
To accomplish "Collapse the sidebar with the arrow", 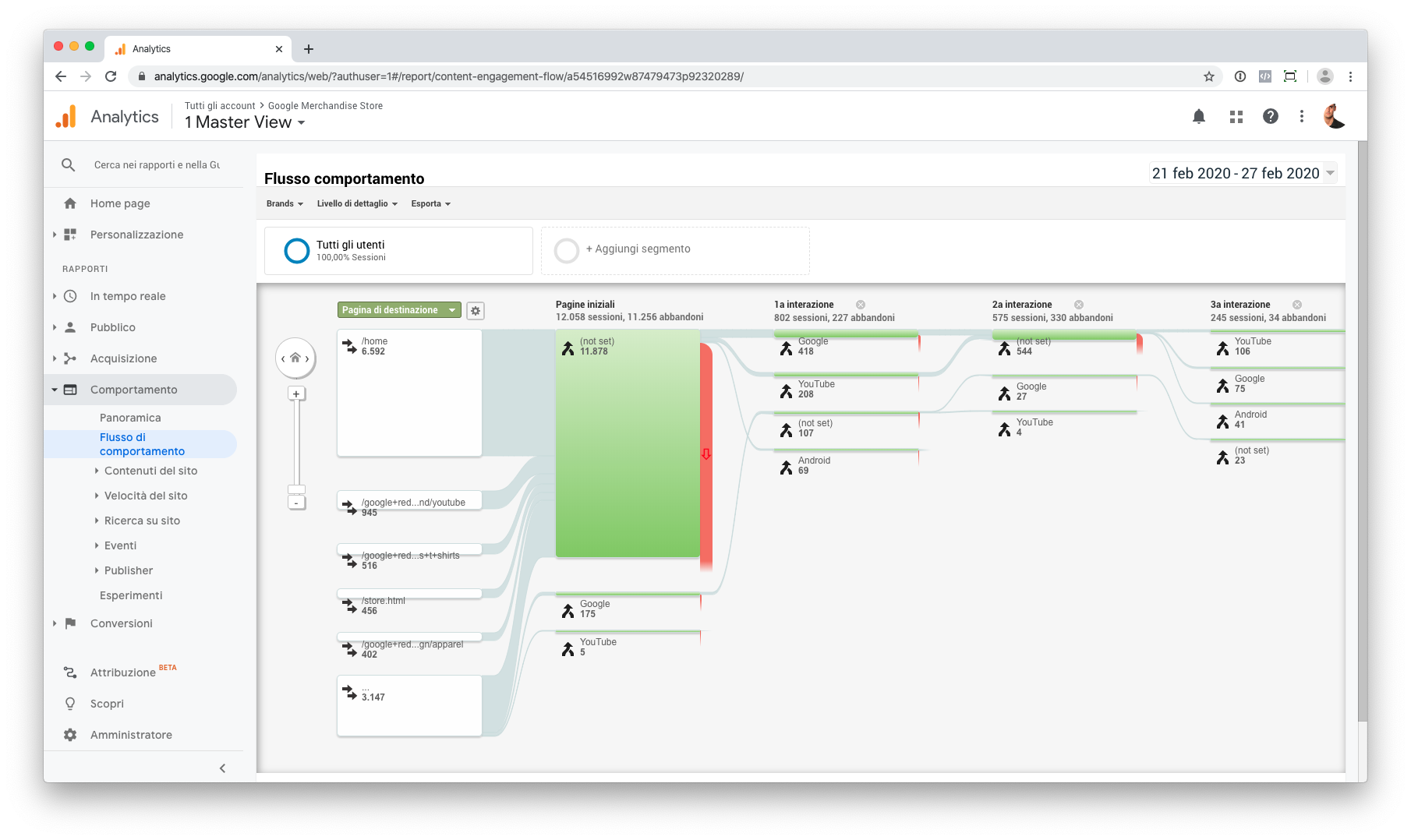I will pyautogui.click(x=223, y=768).
